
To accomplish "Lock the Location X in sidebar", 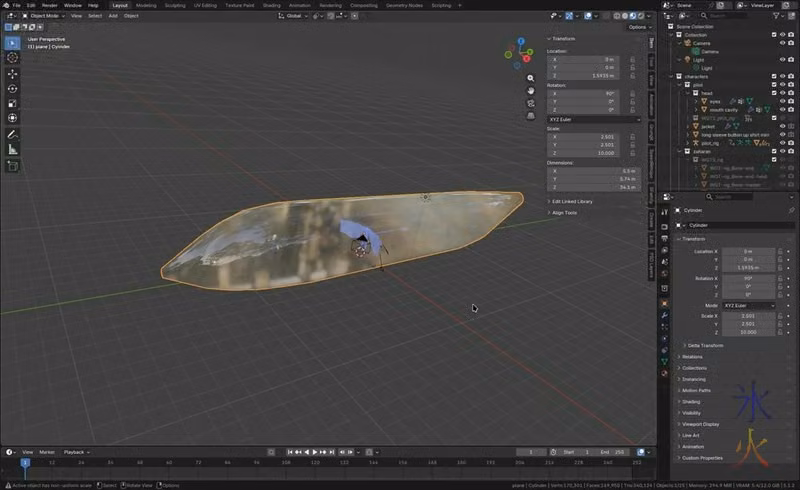I will pyautogui.click(x=633, y=59).
